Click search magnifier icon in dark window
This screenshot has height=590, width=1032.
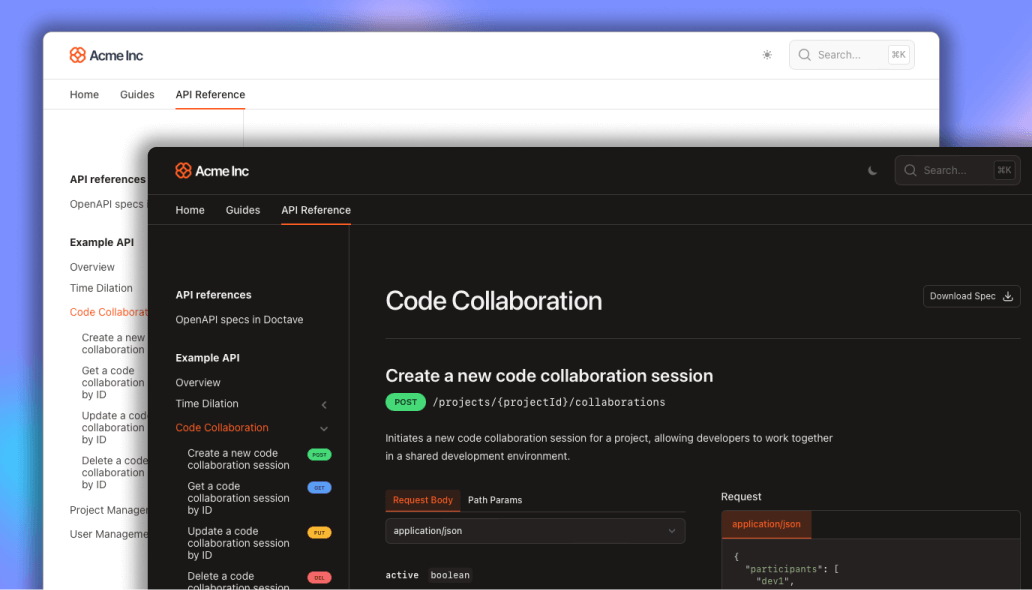click(910, 171)
